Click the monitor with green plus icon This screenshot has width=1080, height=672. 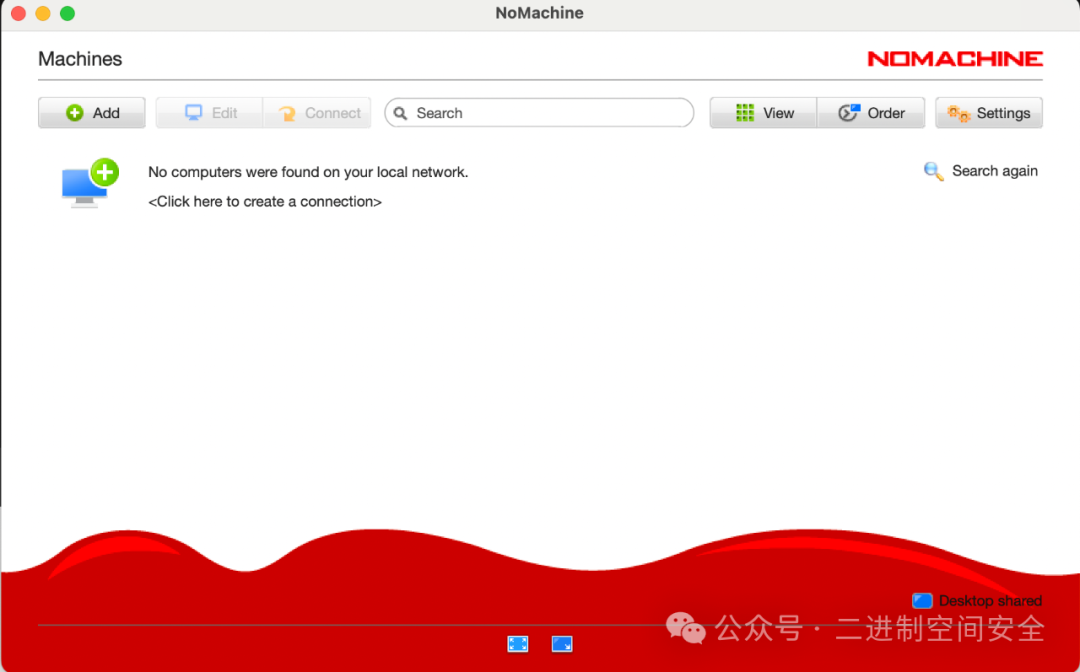(x=90, y=183)
